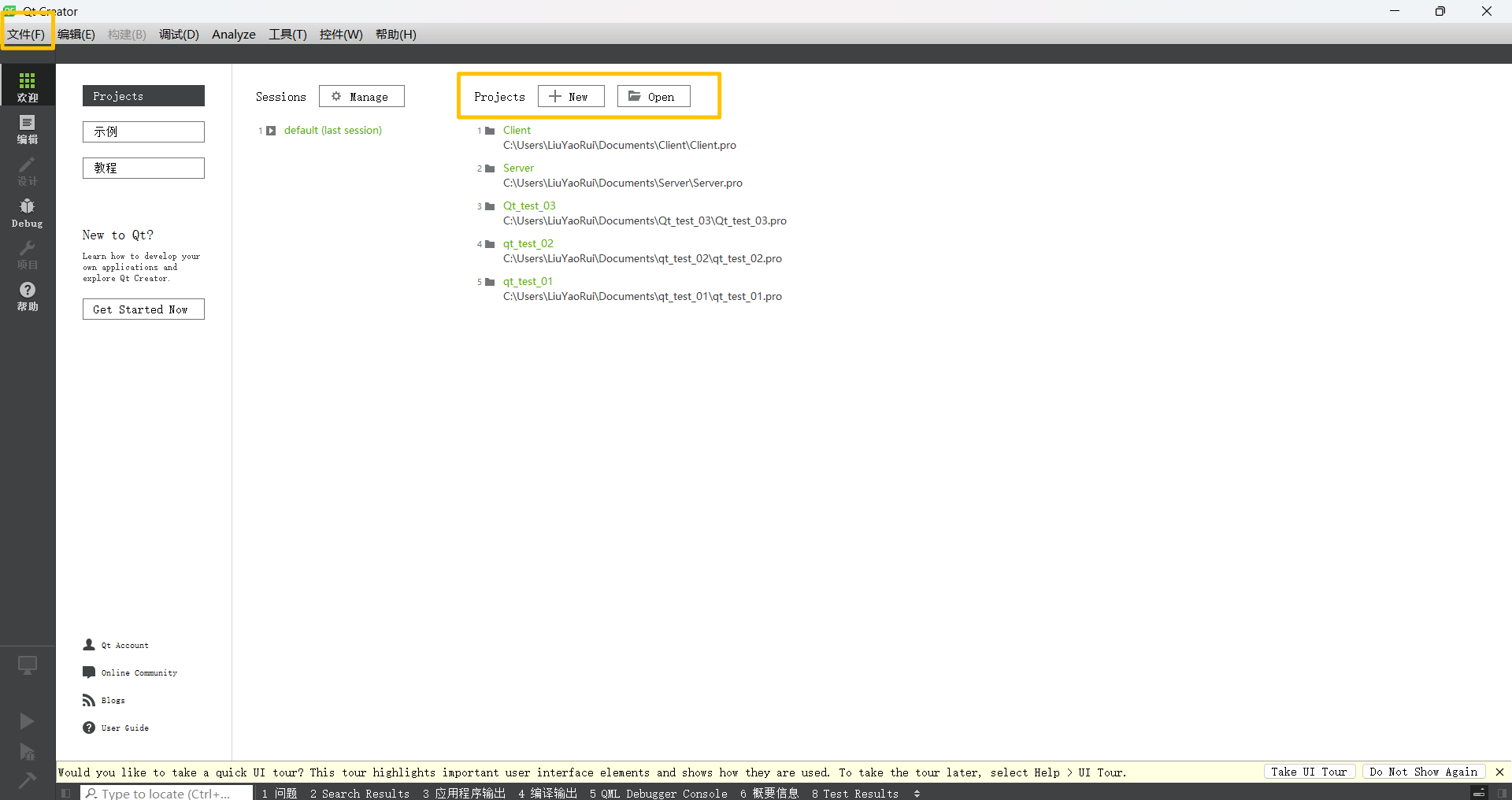Screen dimensions: 1512x800
Task: Open the User Guide link
Action: tap(124, 728)
